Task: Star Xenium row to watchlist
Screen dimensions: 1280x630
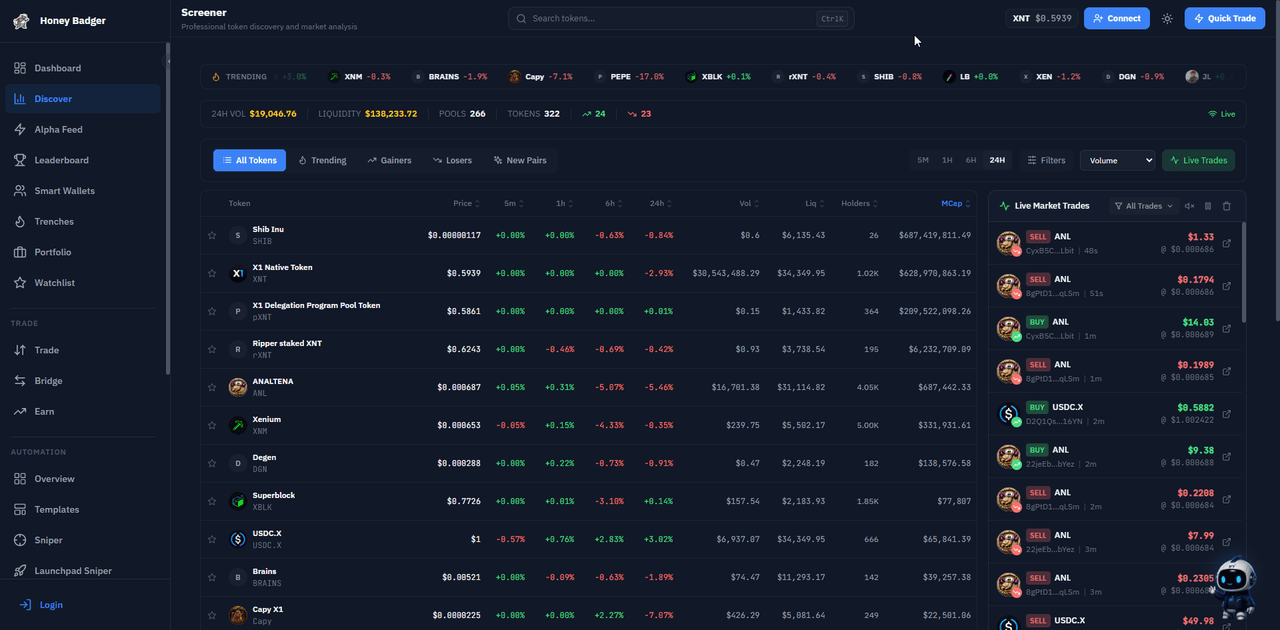Action: tap(212, 425)
